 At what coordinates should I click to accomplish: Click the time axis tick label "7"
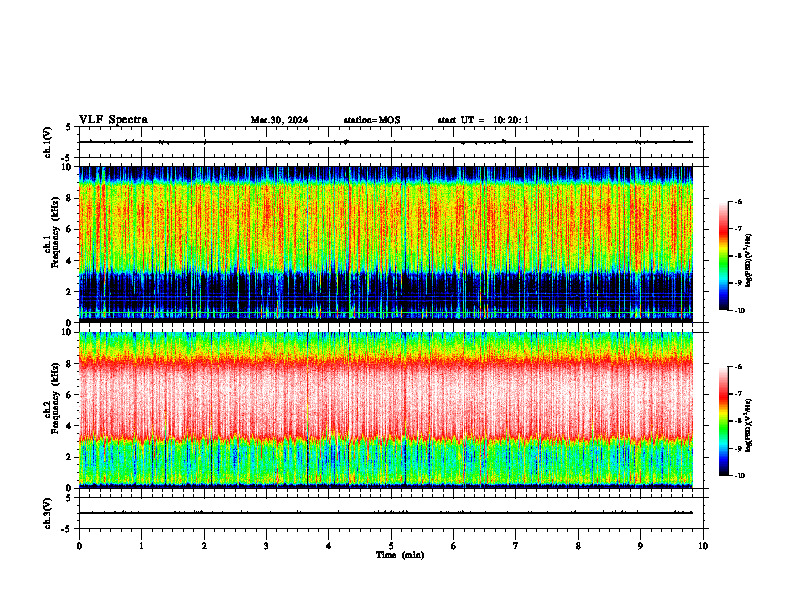516,546
